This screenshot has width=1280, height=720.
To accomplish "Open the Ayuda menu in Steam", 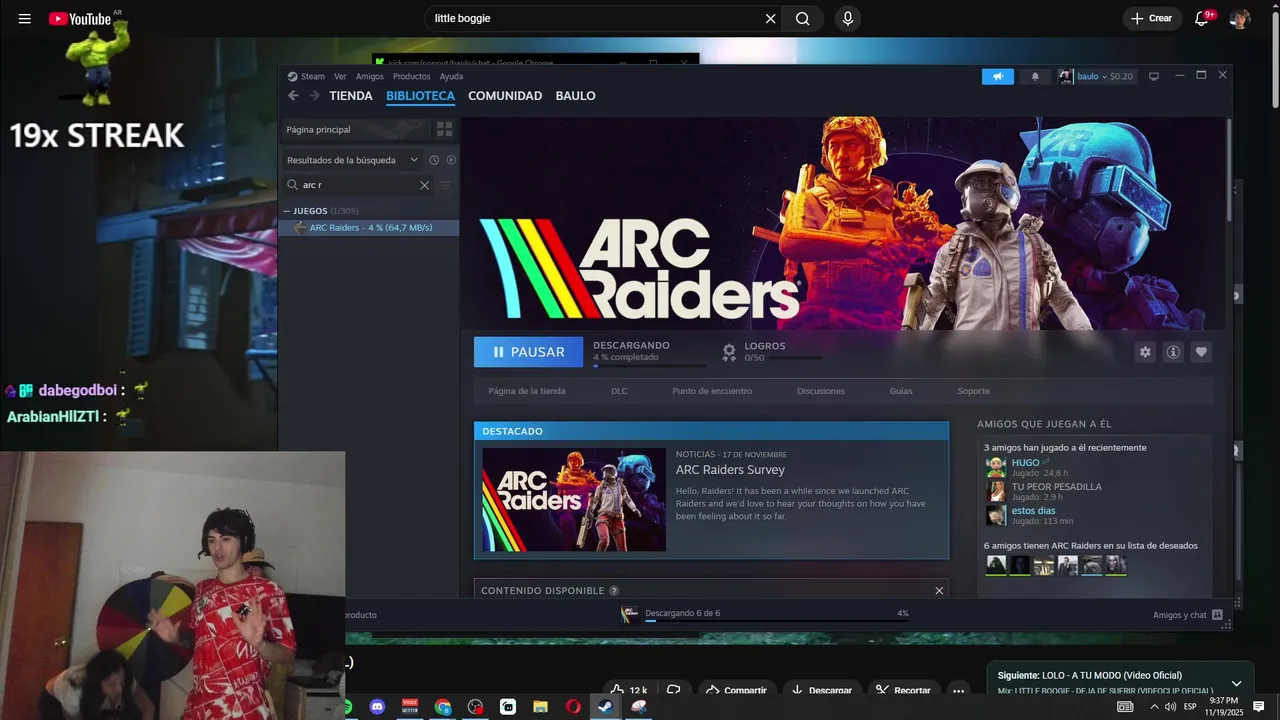I will [x=451, y=77].
